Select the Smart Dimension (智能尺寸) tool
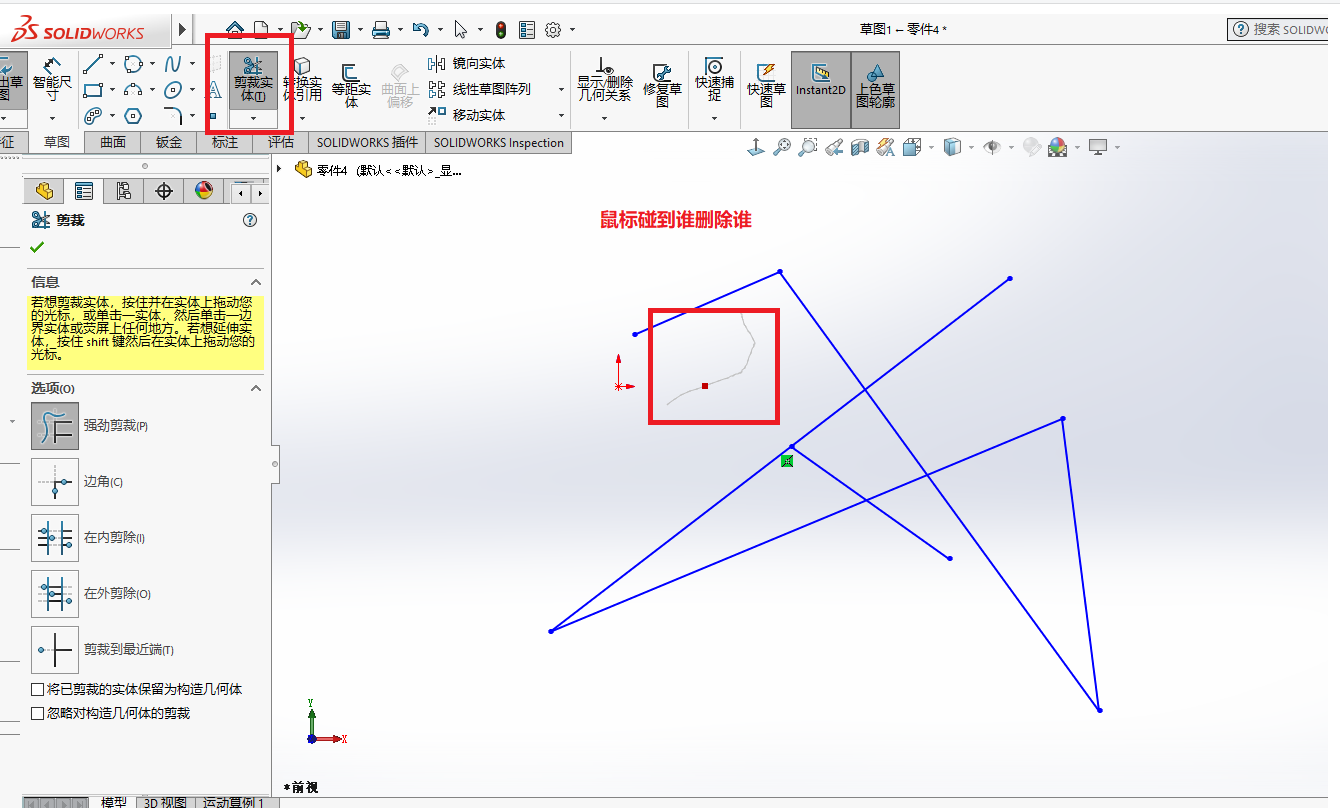This screenshot has height=812, width=1340. pyautogui.click(x=52, y=80)
